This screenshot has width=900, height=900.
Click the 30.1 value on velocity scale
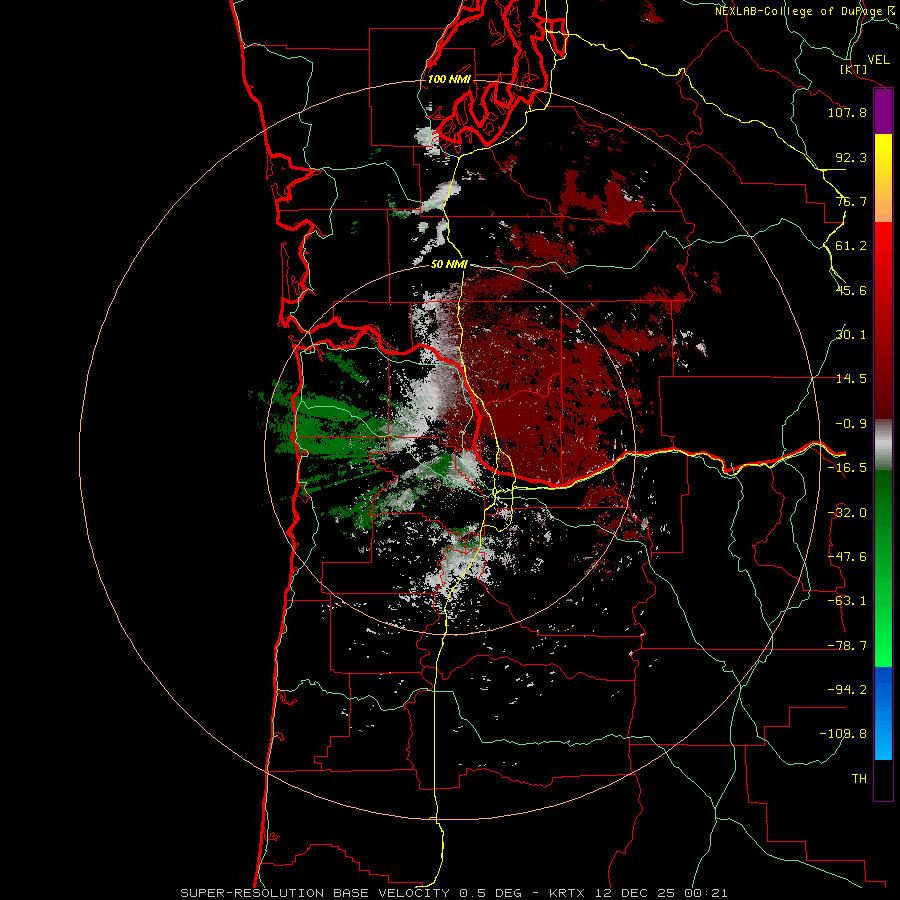point(851,335)
